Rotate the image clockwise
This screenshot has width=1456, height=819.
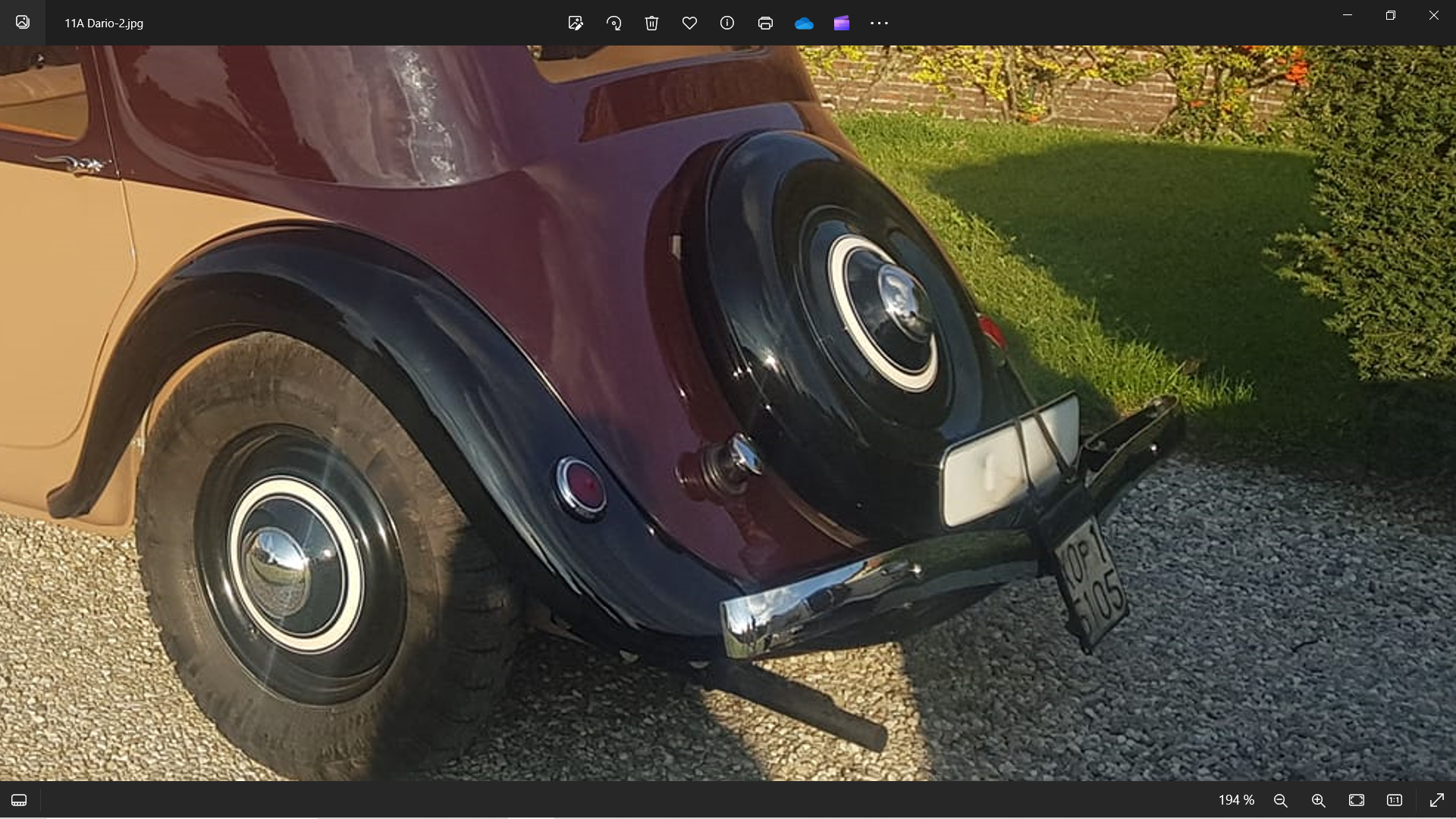point(613,23)
